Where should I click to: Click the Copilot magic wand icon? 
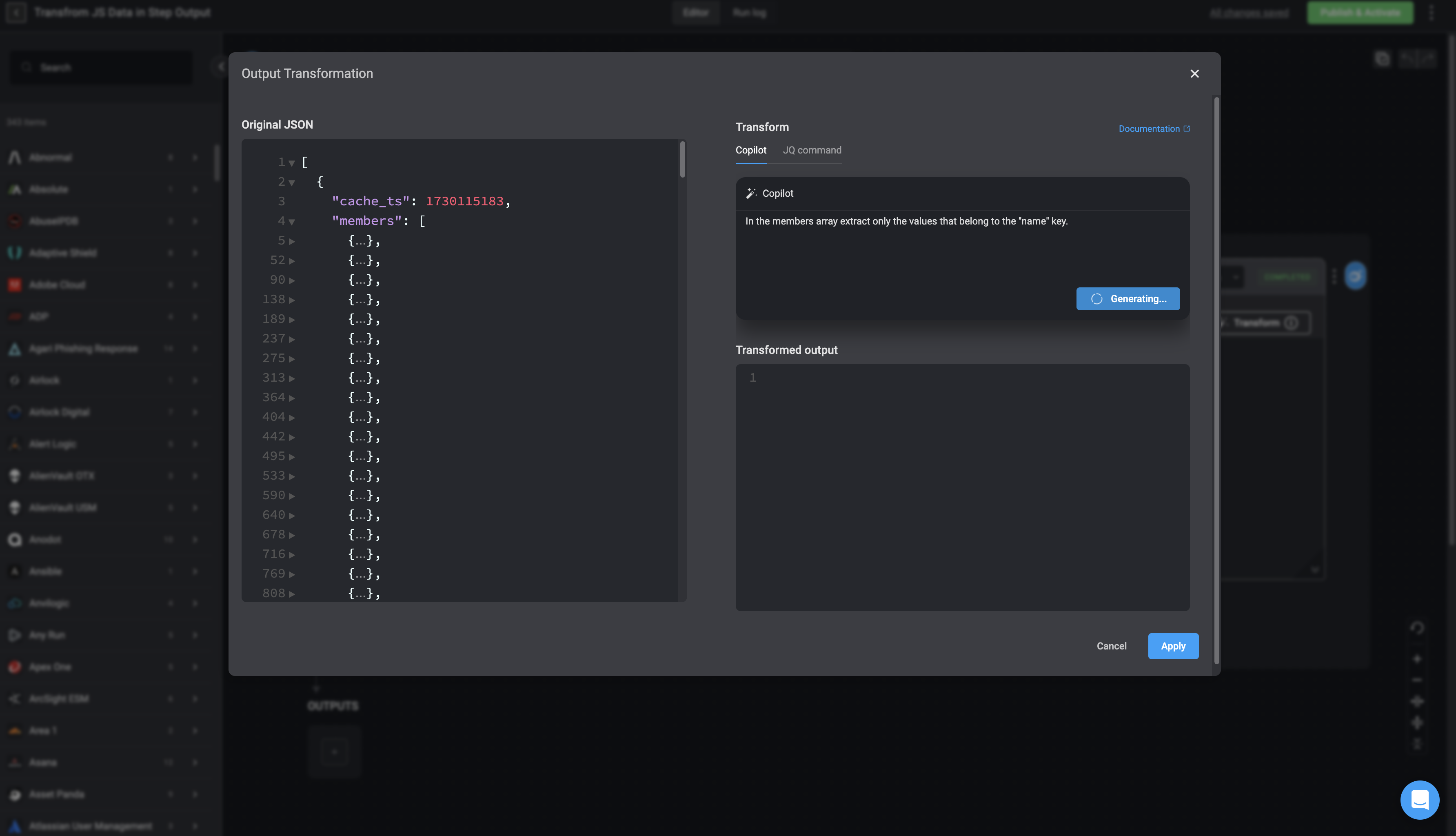(x=751, y=193)
